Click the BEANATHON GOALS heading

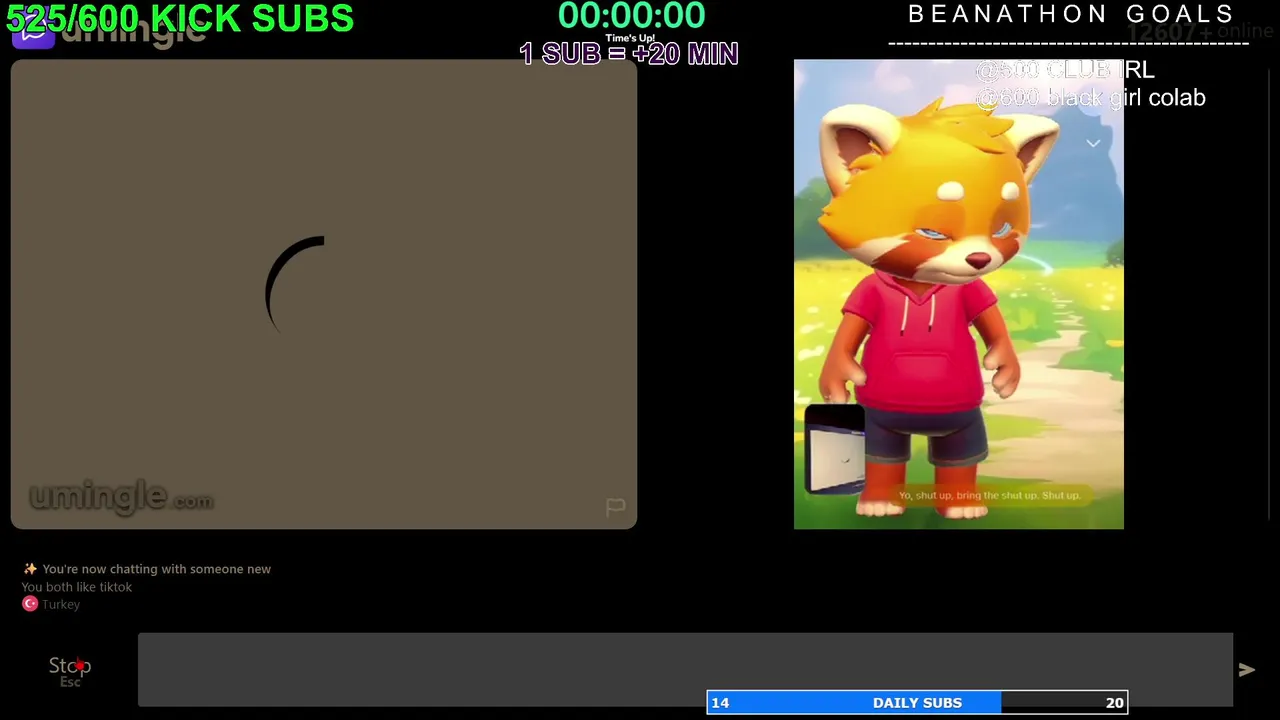1071,14
